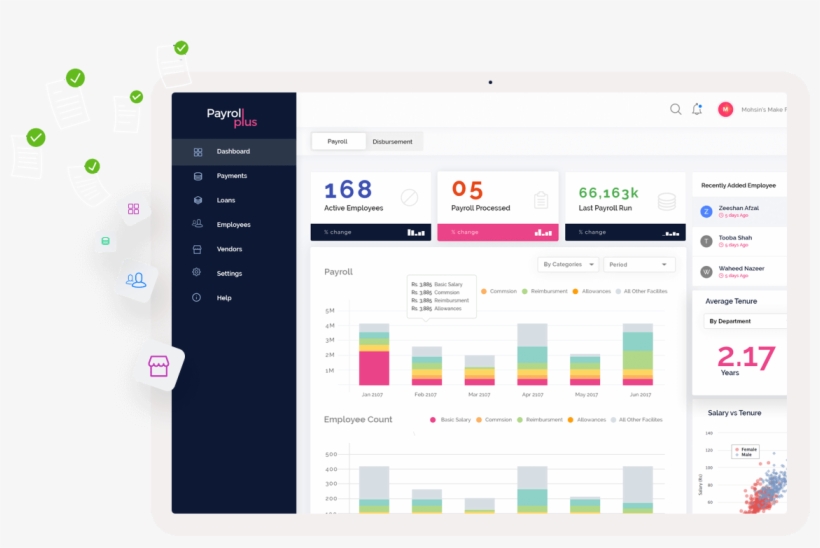Click the Dashboard grid icon in sidebar

[198, 152]
